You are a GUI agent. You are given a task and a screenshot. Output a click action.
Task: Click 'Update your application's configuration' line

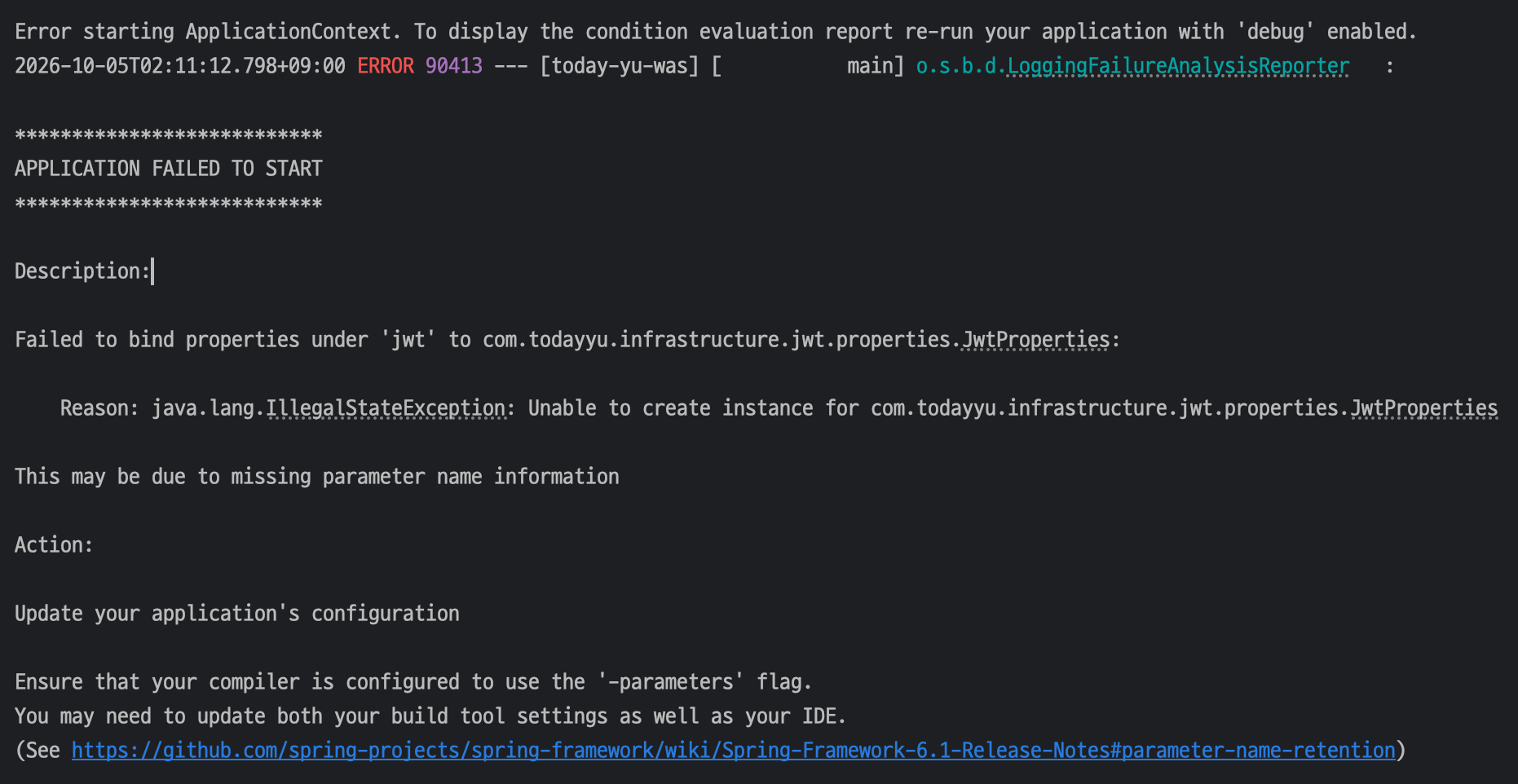[237, 614]
